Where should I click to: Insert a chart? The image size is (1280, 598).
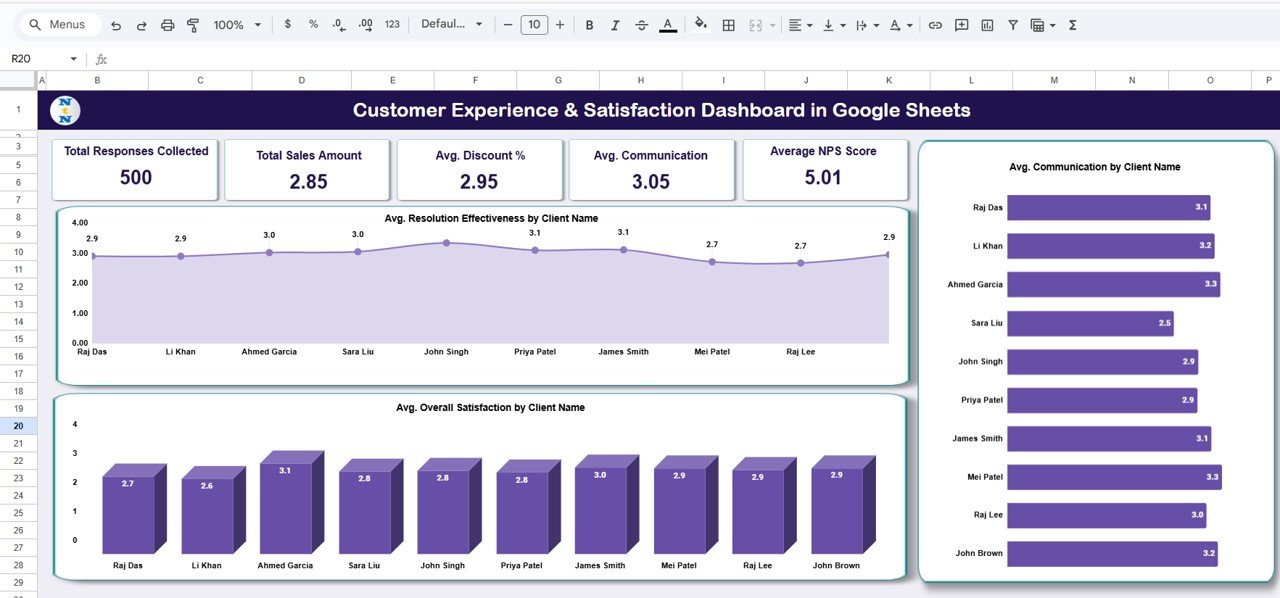pos(987,24)
